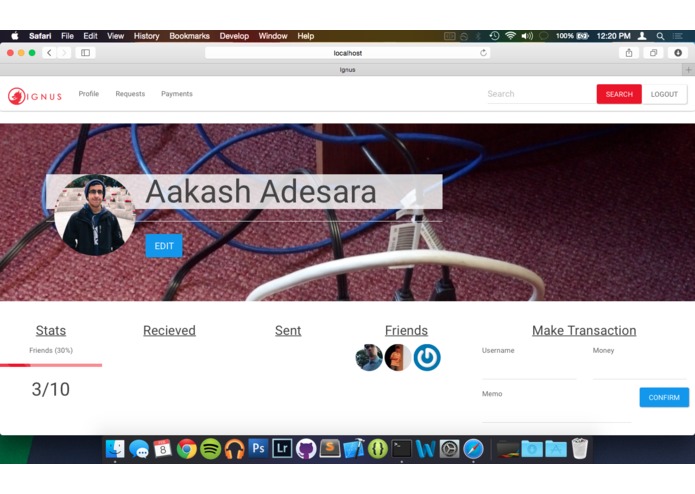Open the Apple menu
Image resolution: width=695 pixels, height=494 pixels.
(15, 36)
